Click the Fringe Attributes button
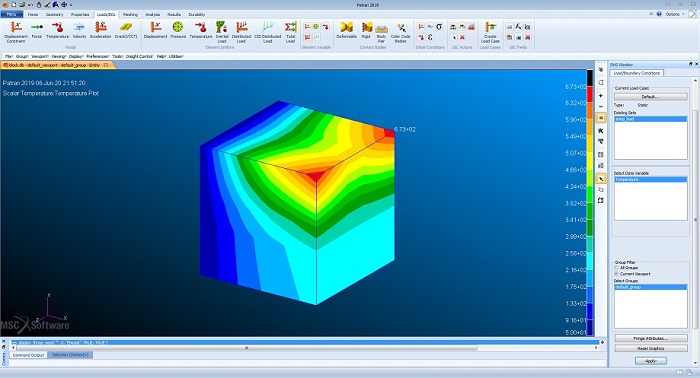This screenshot has width=700, height=378. (x=651, y=338)
